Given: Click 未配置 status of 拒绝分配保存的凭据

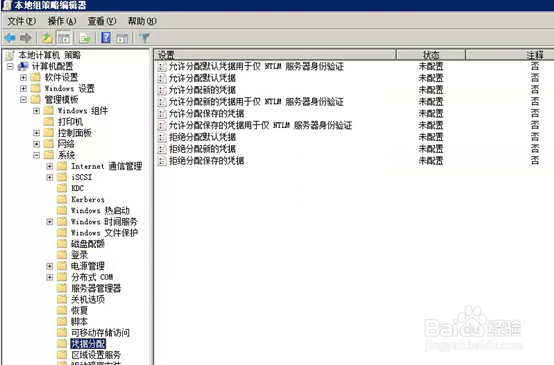Looking at the screenshot, I should click(431, 161).
